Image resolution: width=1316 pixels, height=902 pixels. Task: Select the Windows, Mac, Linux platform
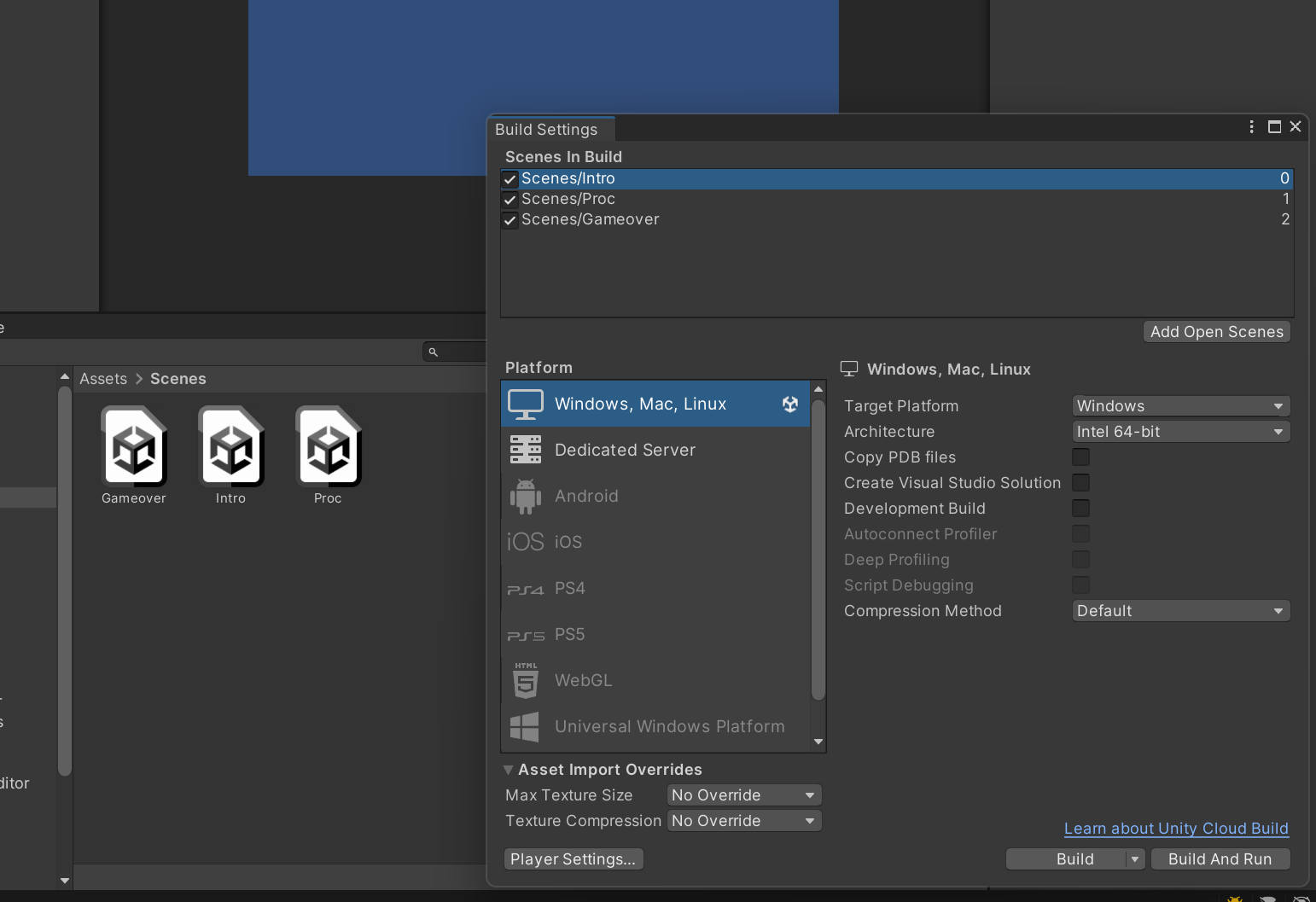tap(655, 404)
